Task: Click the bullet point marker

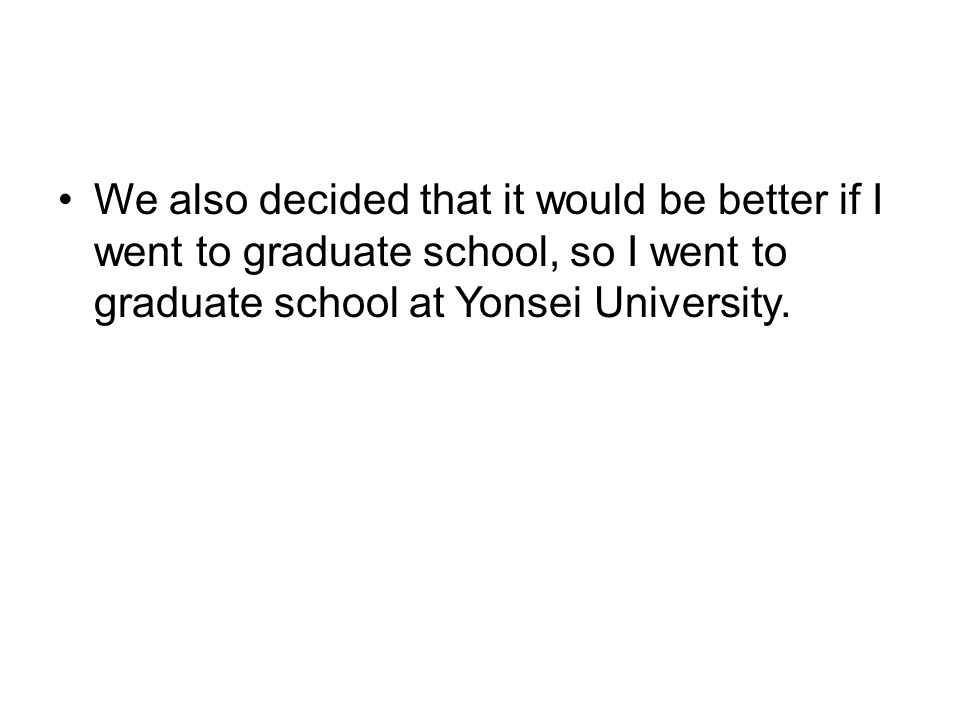Action: pyautogui.click(x=66, y=200)
